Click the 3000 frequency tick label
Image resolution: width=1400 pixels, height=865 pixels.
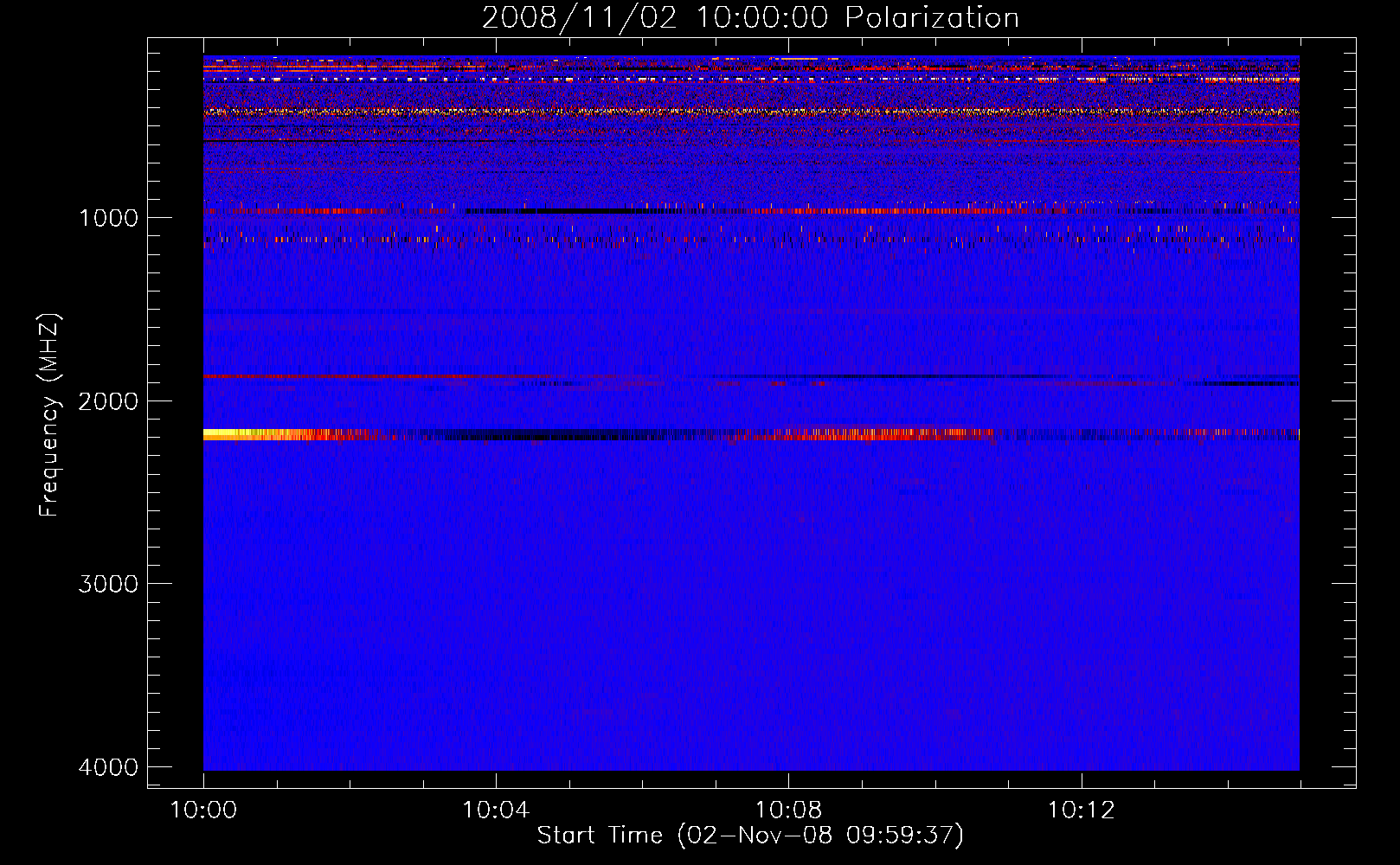[108, 584]
